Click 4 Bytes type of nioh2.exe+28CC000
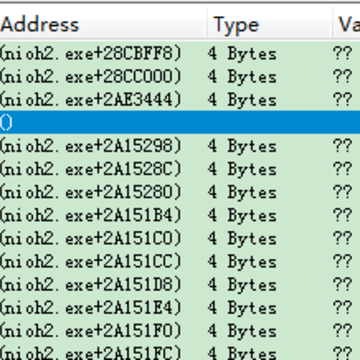 [x=242, y=76]
